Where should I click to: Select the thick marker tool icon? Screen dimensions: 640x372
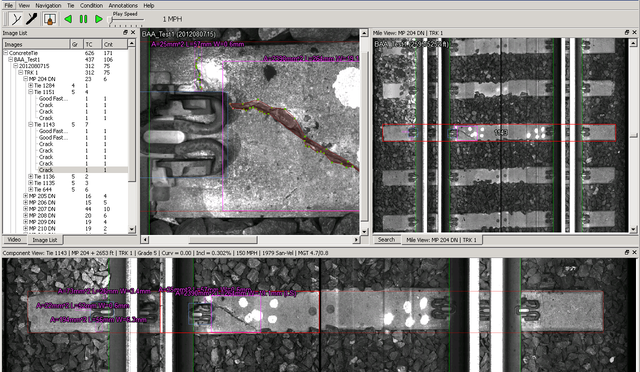pos(31,19)
